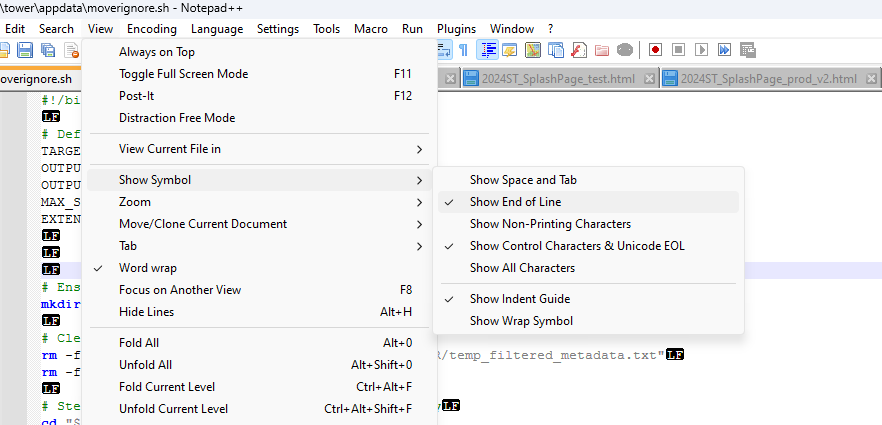Screen dimensions: 882x425
Task: Click save icon on 2024ST_SplashPage_prod_v2.html tab
Action: 669,79
